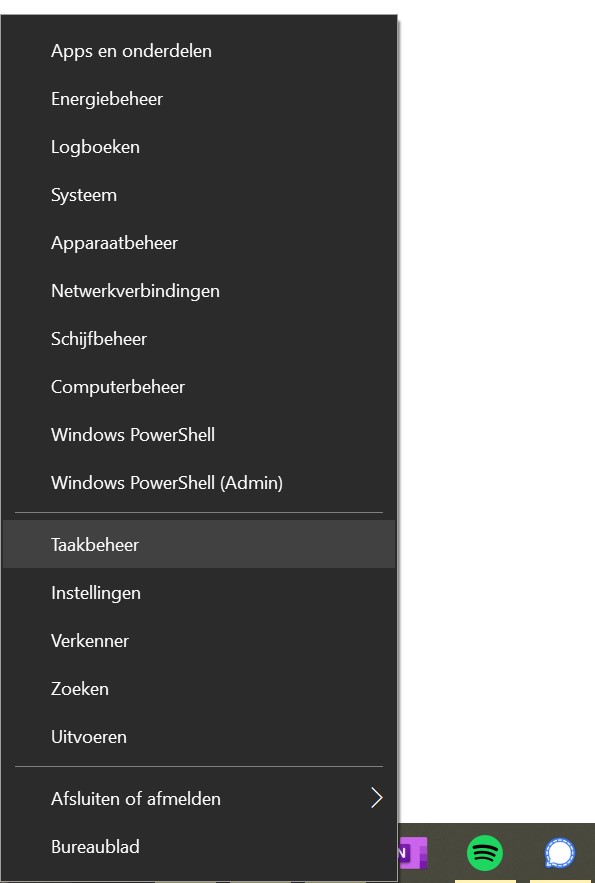The width and height of the screenshot is (595, 883).
Task: Select the Zoeken entry
Action: tap(199, 689)
